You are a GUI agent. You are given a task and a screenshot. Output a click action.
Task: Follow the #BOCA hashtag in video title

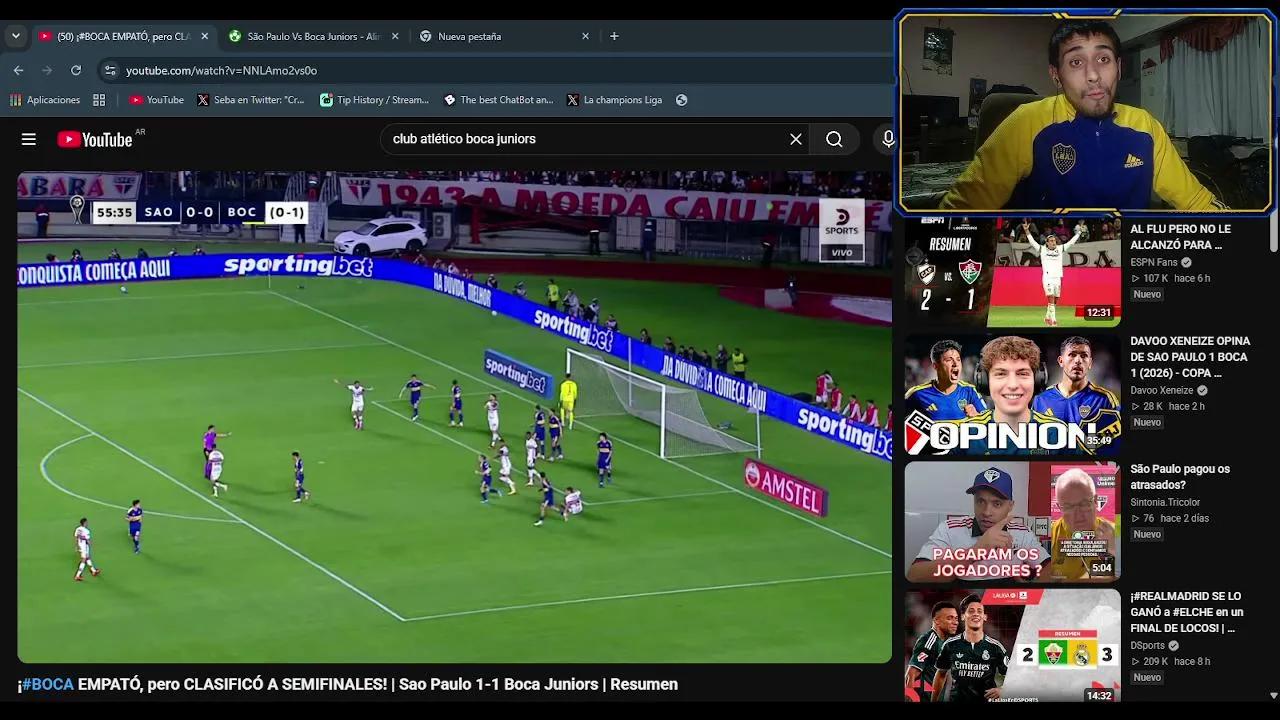pos(48,685)
